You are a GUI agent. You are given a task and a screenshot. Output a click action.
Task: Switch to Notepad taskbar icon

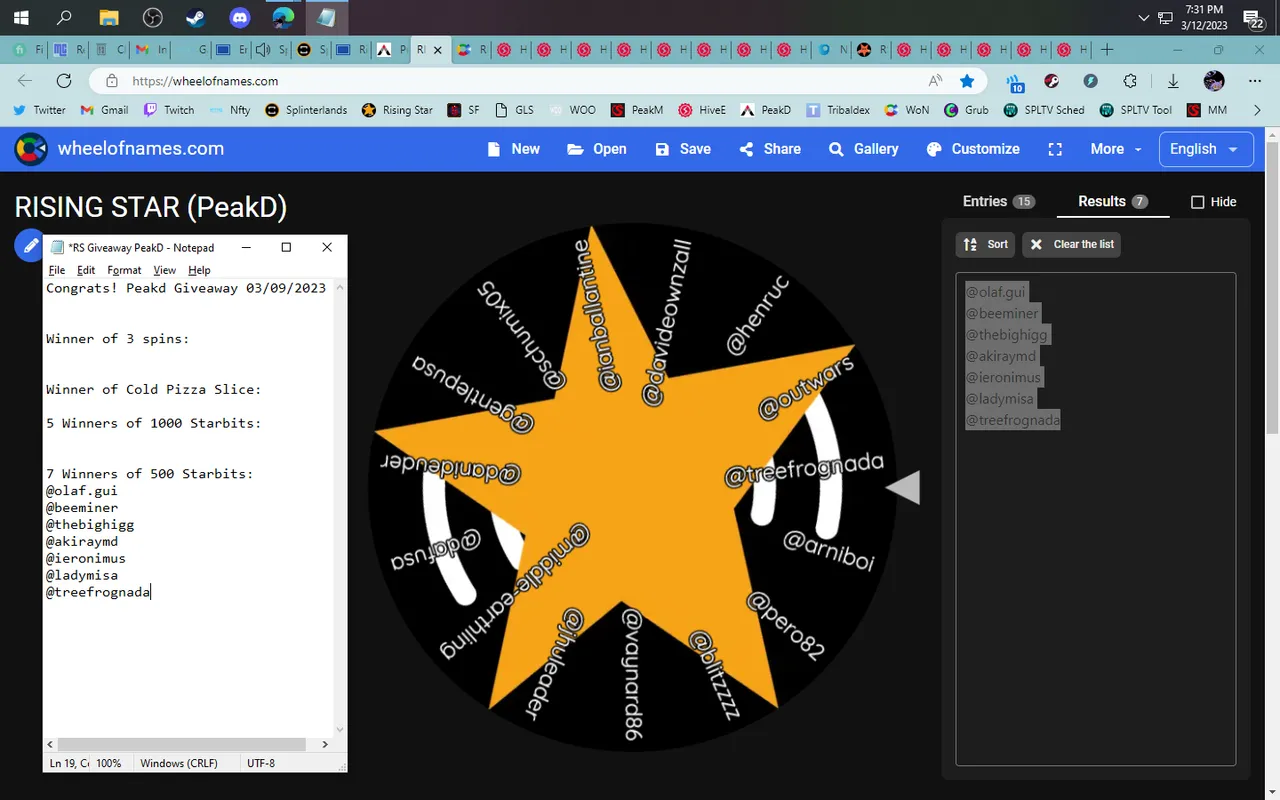point(327,17)
